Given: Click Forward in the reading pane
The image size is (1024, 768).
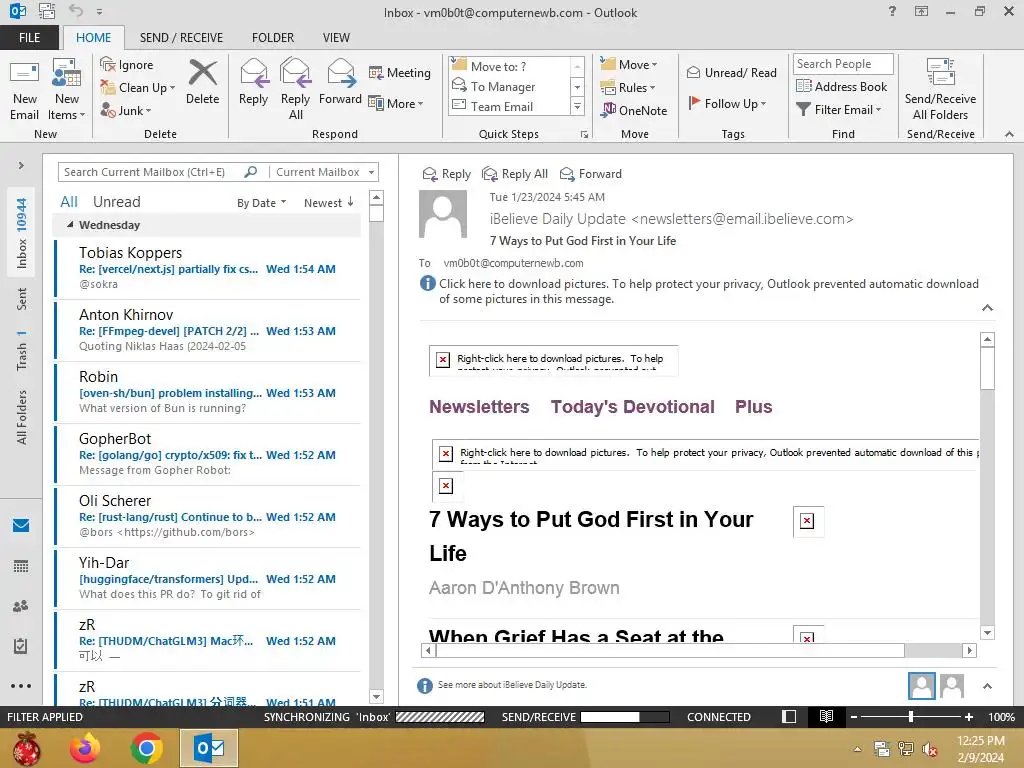Looking at the screenshot, I should point(591,174).
